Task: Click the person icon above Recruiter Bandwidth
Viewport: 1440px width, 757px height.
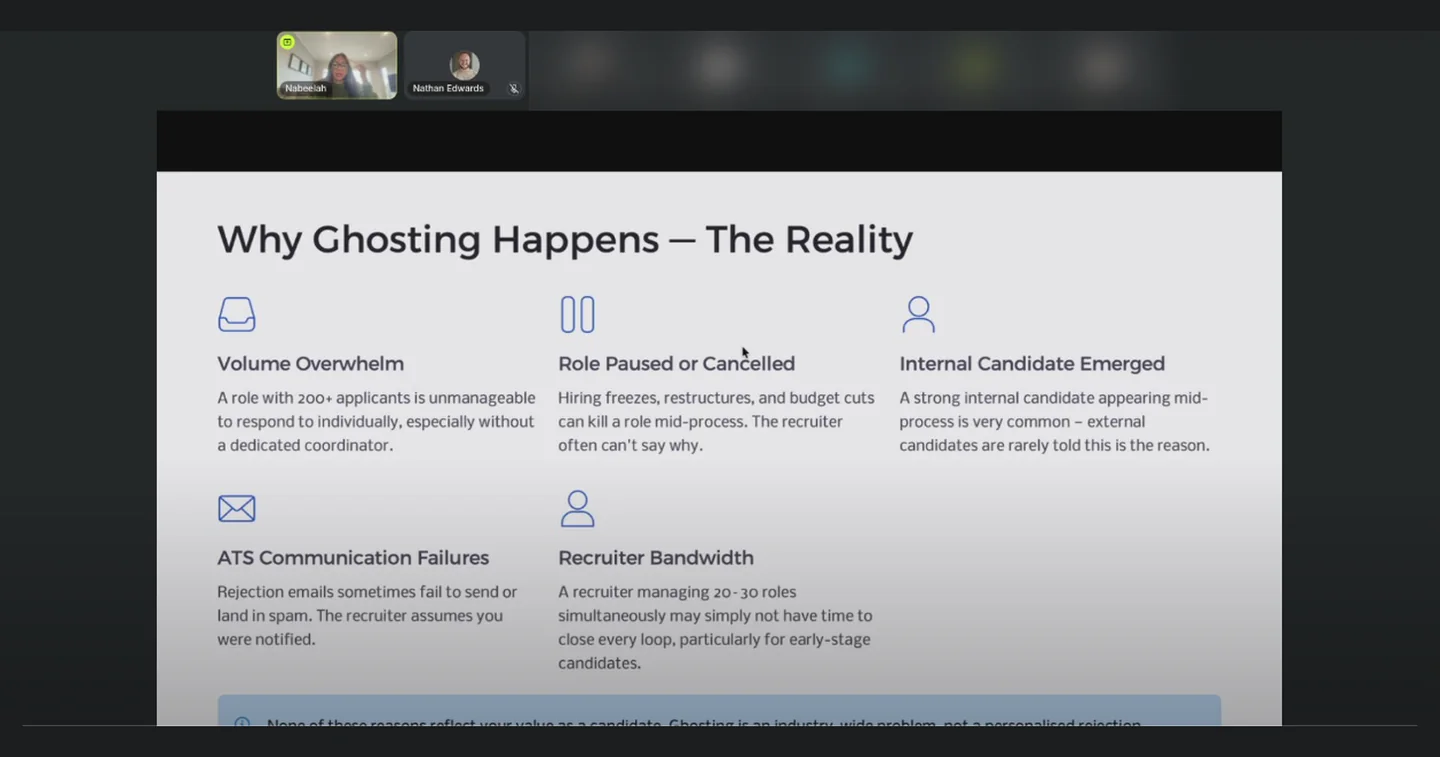Action: coord(577,508)
